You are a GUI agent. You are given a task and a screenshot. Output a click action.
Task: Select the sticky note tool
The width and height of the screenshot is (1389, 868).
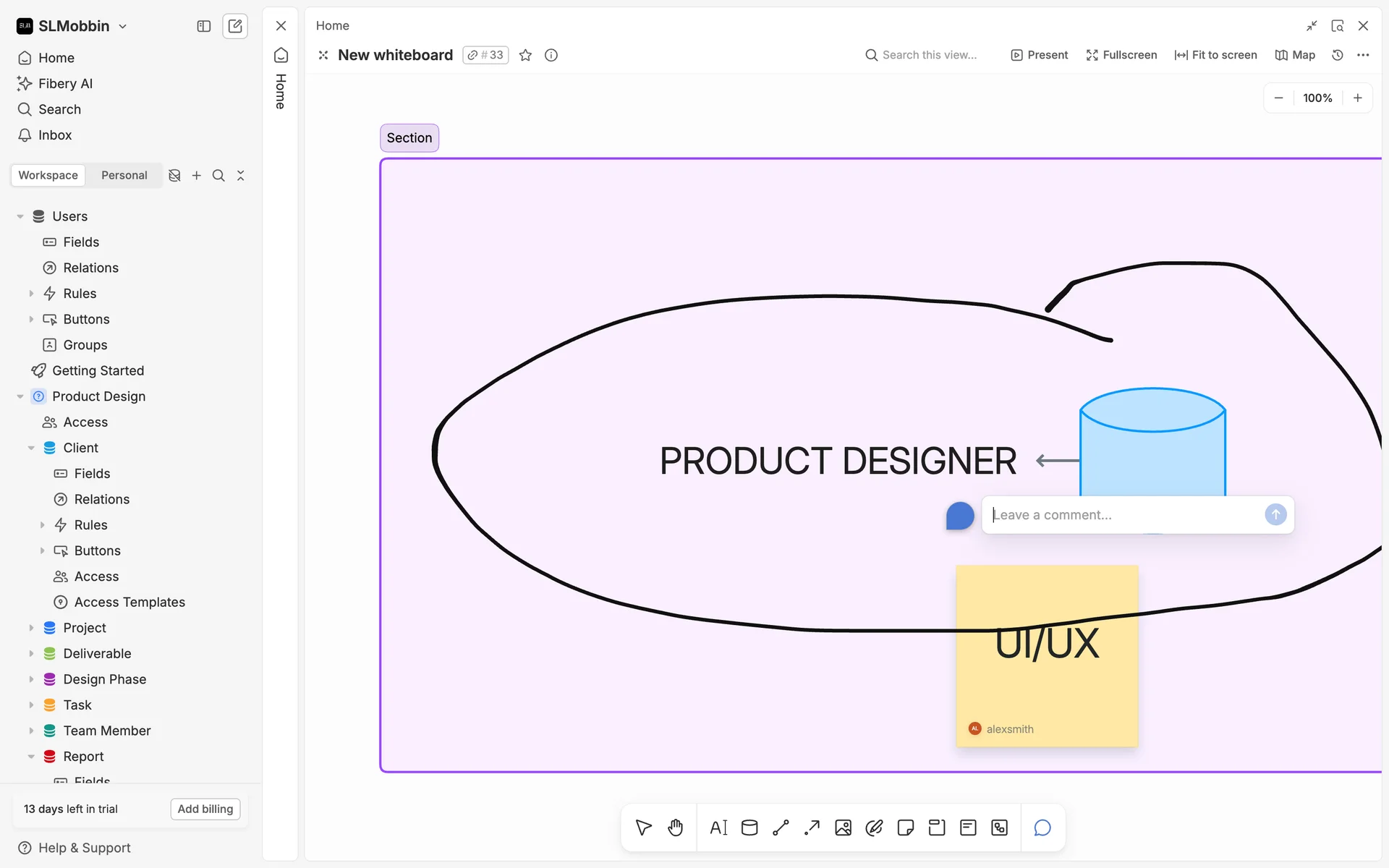tap(905, 827)
